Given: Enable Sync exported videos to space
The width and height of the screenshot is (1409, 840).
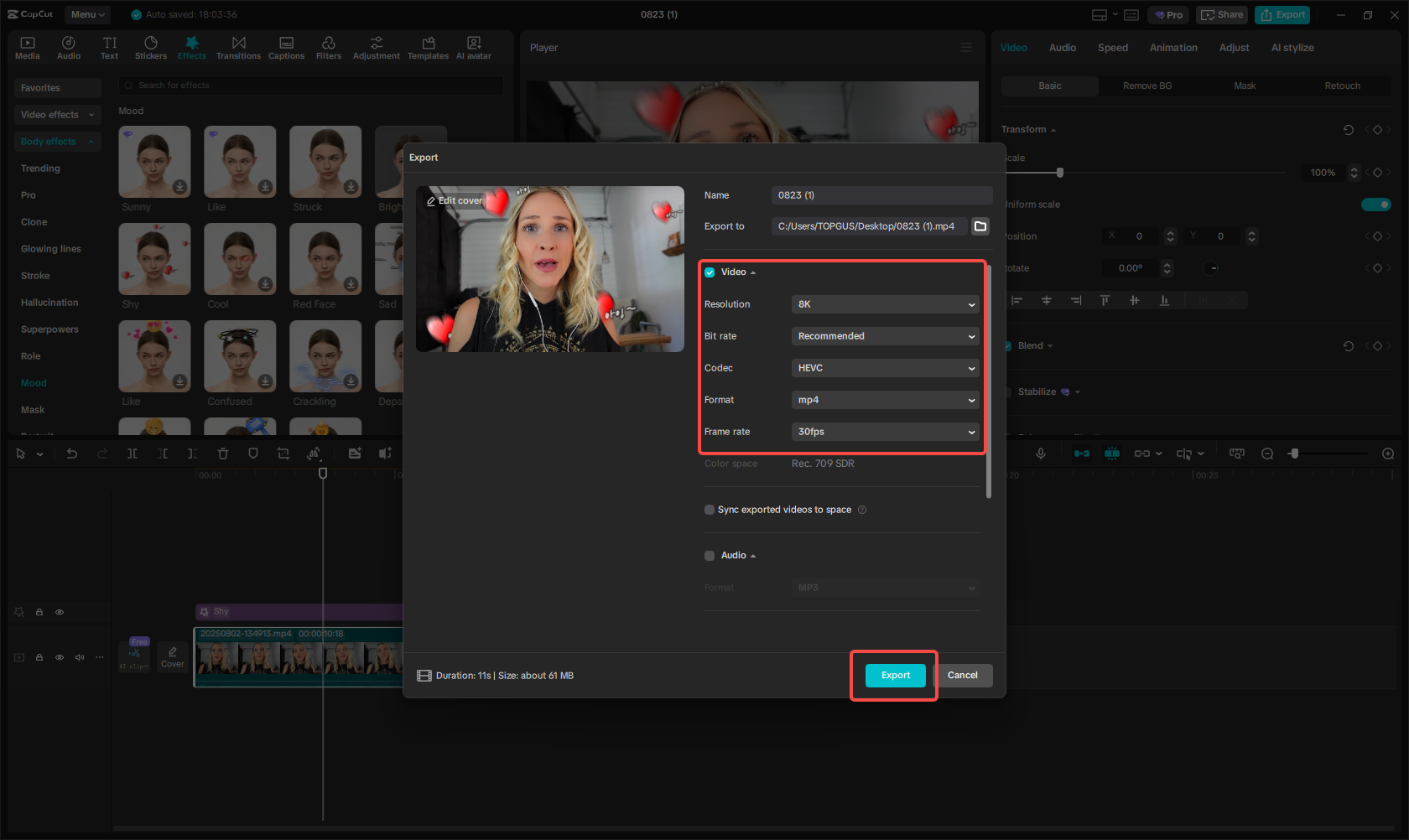Looking at the screenshot, I should tap(710, 509).
